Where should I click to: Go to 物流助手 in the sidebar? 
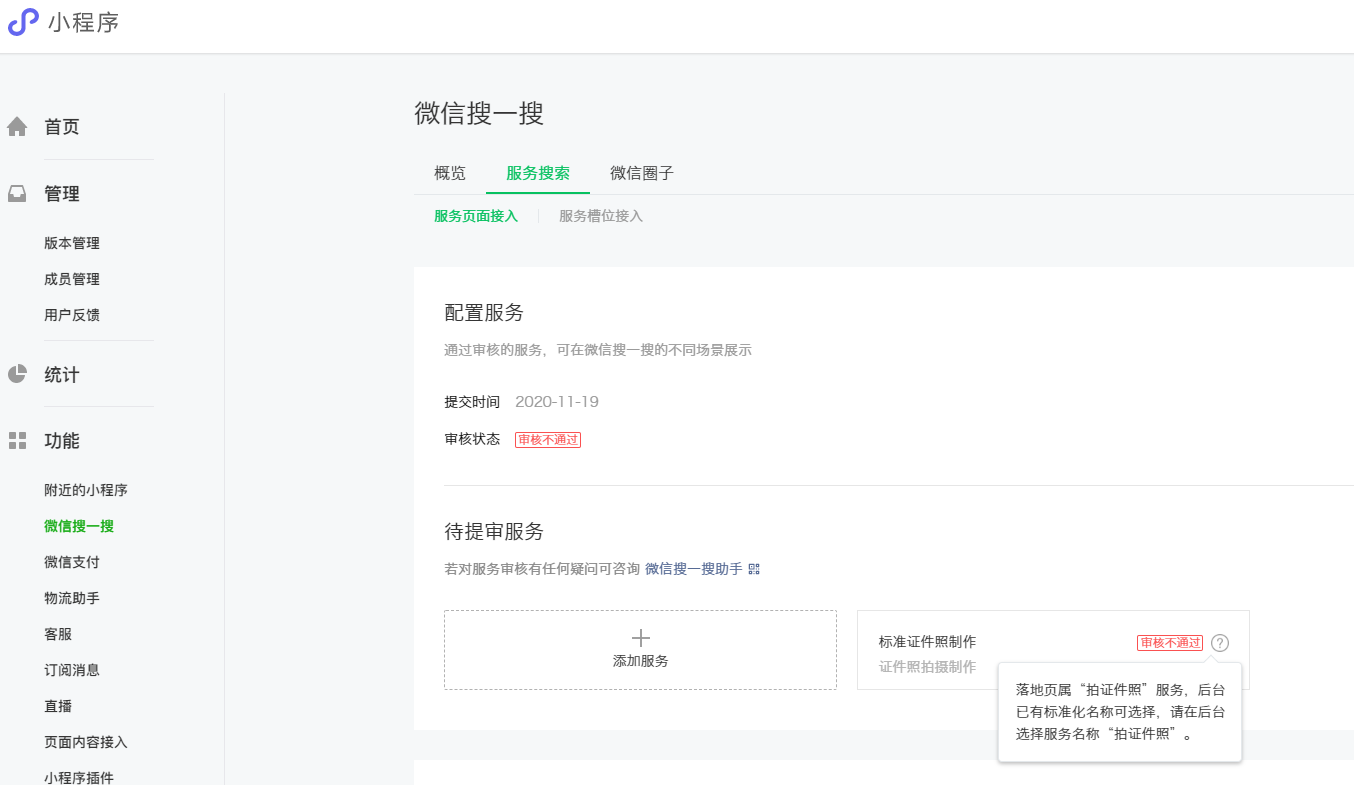pyautogui.click(x=72, y=598)
